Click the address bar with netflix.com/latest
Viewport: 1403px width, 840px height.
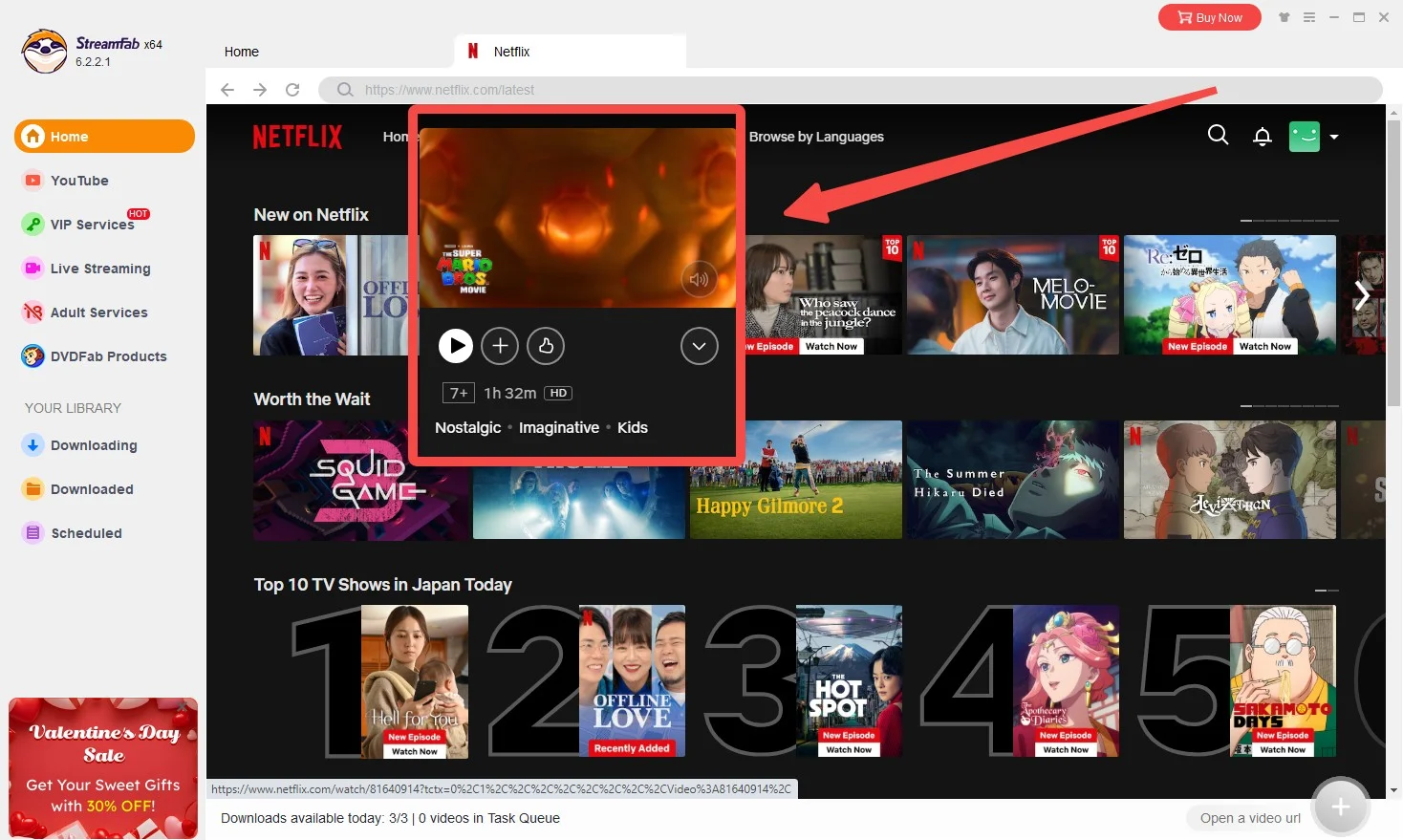(x=851, y=90)
